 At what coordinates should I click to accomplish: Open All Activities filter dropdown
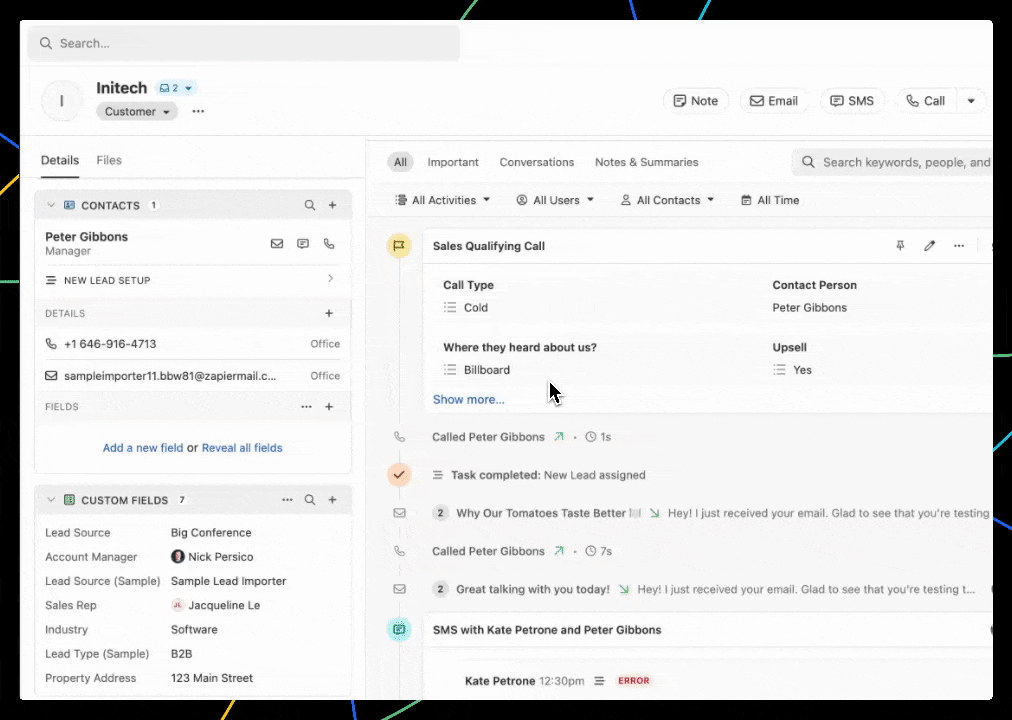pyautogui.click(x=443, y=200)
